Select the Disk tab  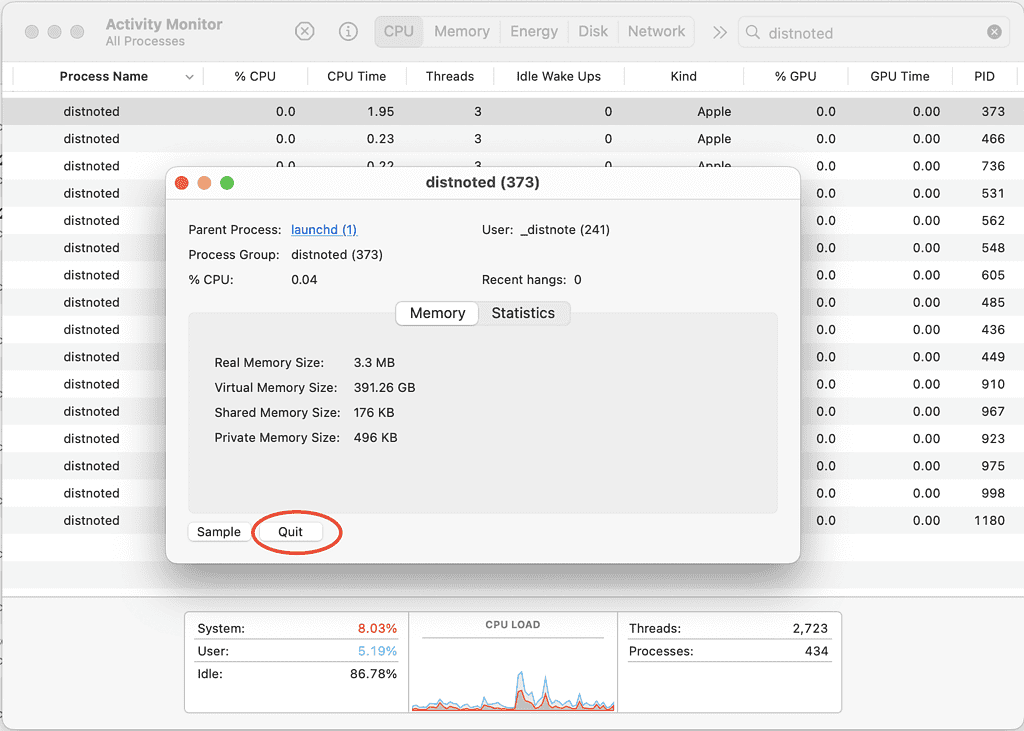[x=593, y=31]
